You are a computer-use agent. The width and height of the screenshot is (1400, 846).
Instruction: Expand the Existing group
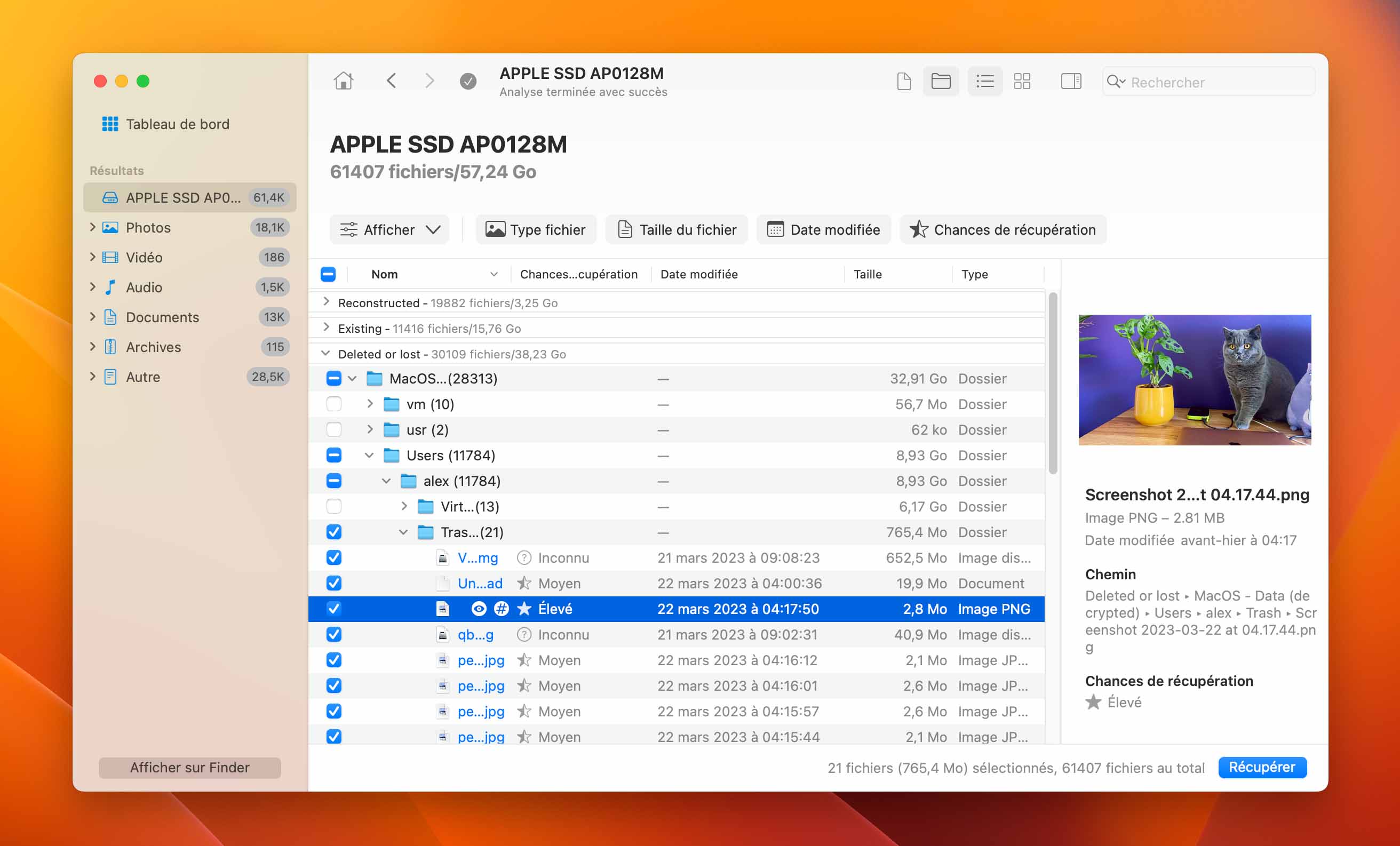point(326,328)
